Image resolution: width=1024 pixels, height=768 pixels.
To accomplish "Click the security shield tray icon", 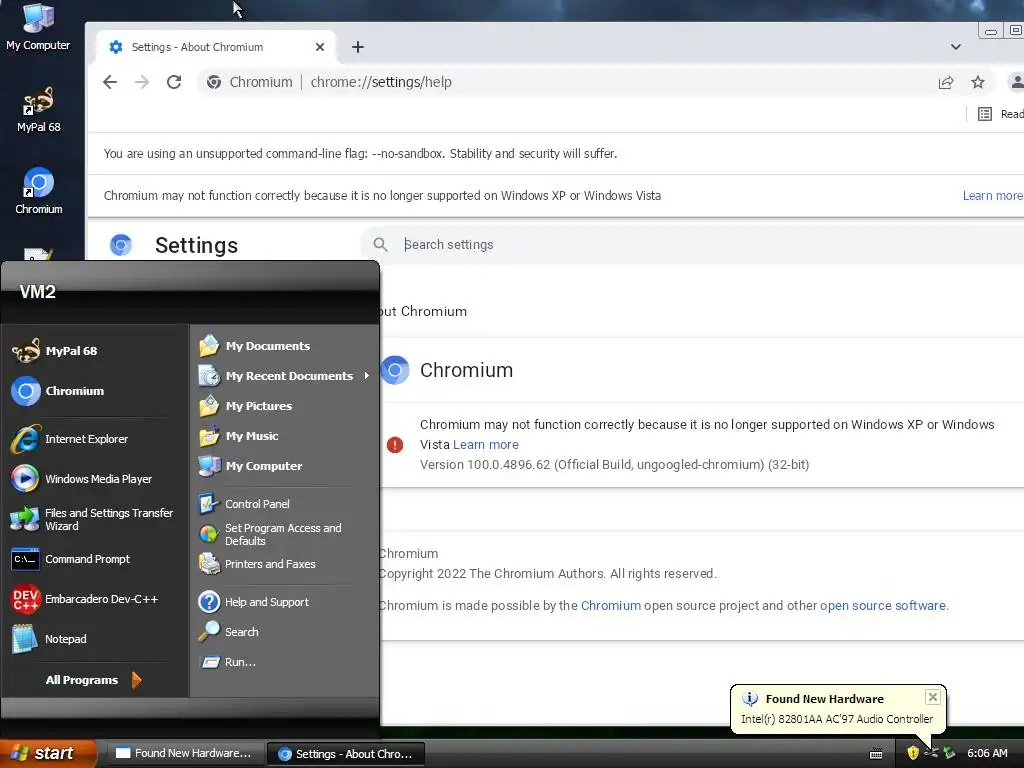I will pos(913,753).
